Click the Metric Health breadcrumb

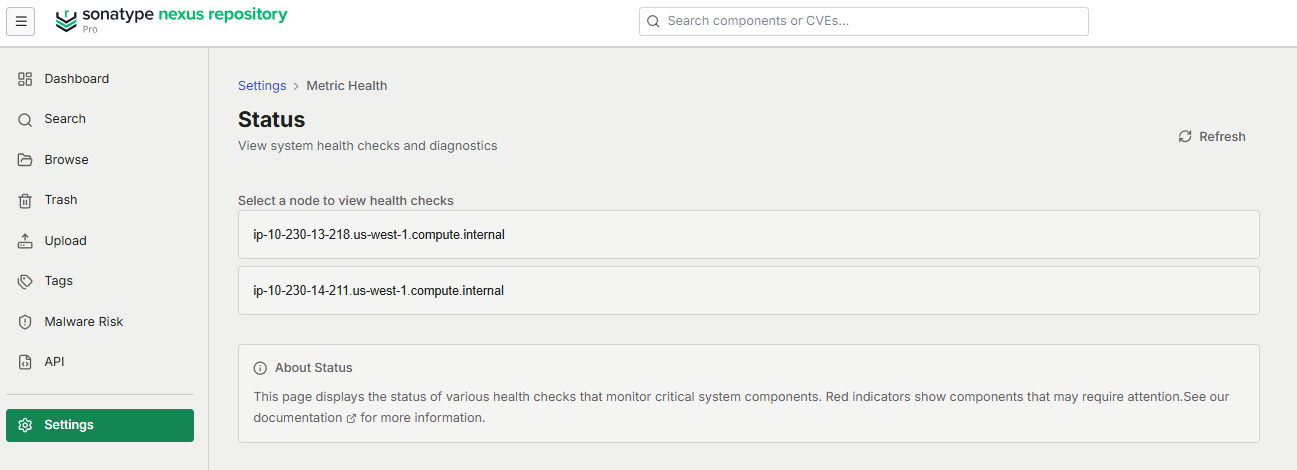coord(346,86)
